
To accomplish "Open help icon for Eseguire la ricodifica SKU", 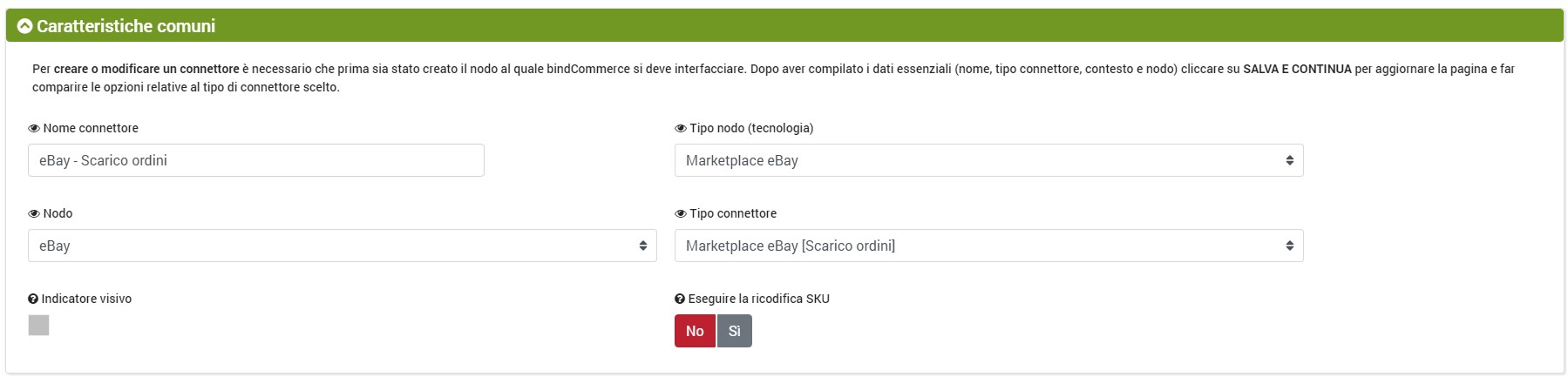I will (680, 299).
